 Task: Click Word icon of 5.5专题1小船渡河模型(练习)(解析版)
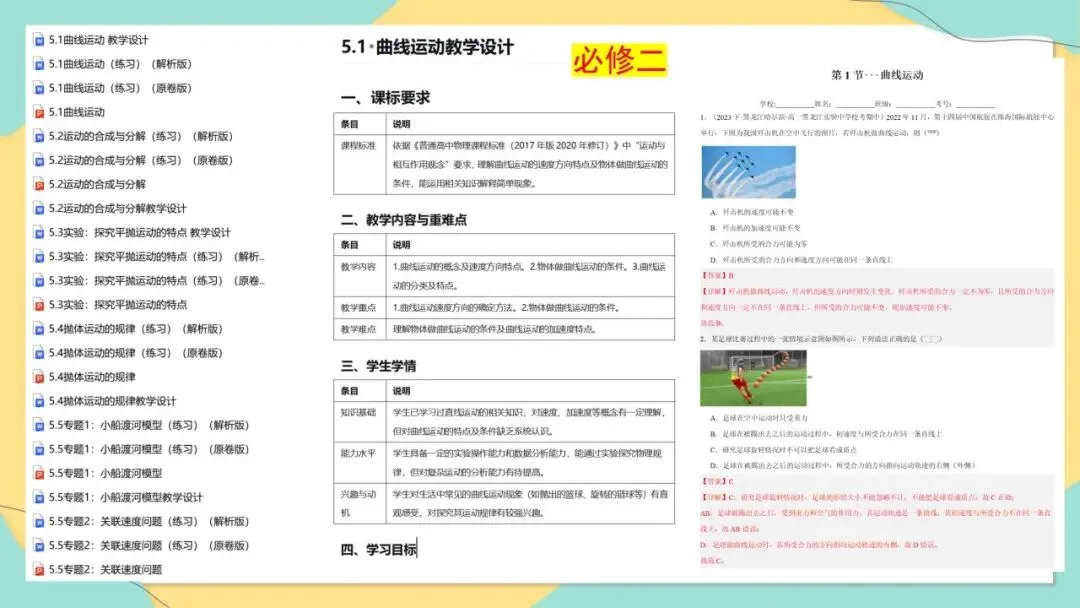pyautogui.click(x=39, y=426)
